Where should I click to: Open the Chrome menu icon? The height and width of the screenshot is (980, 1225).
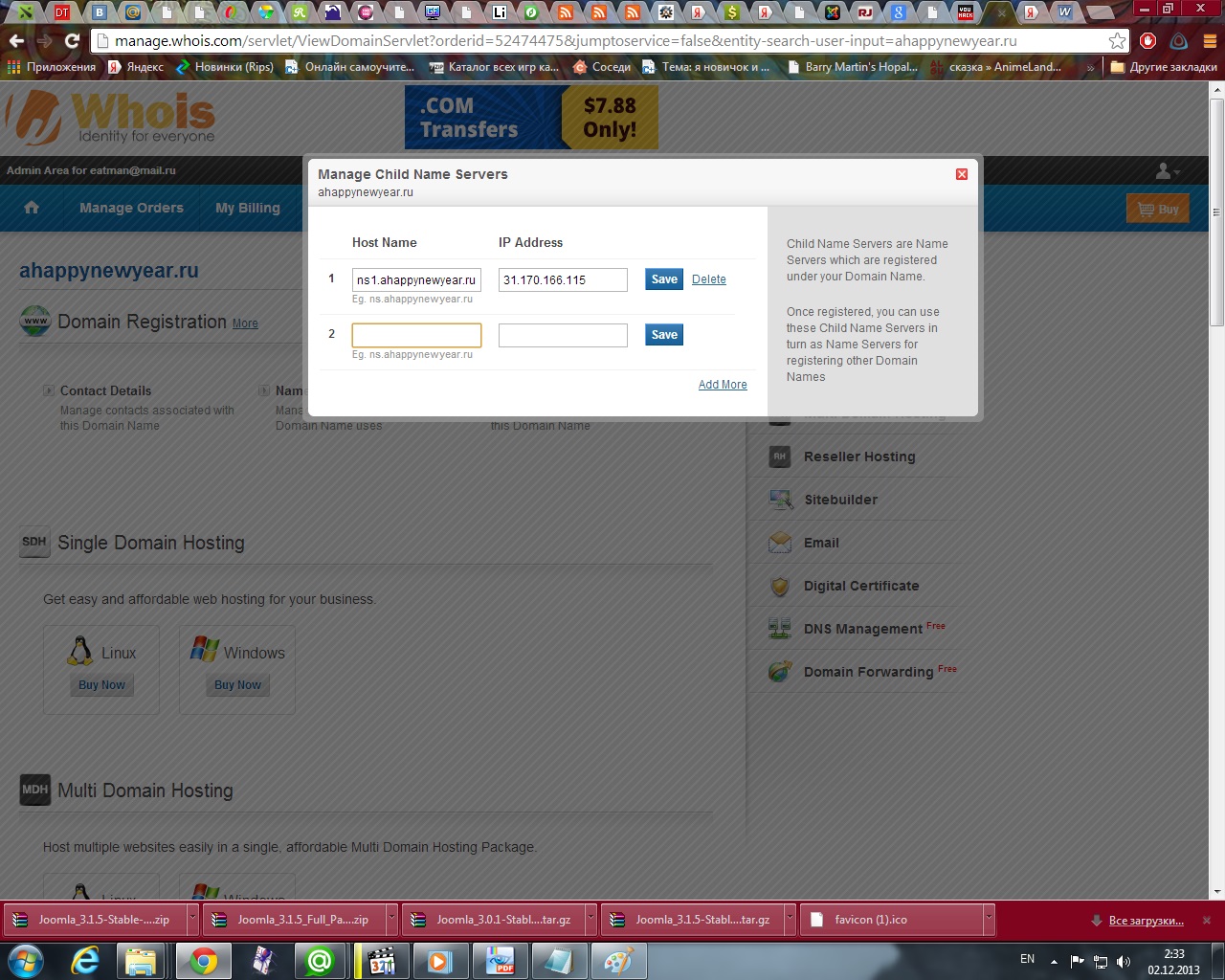tap(1208, 41)
